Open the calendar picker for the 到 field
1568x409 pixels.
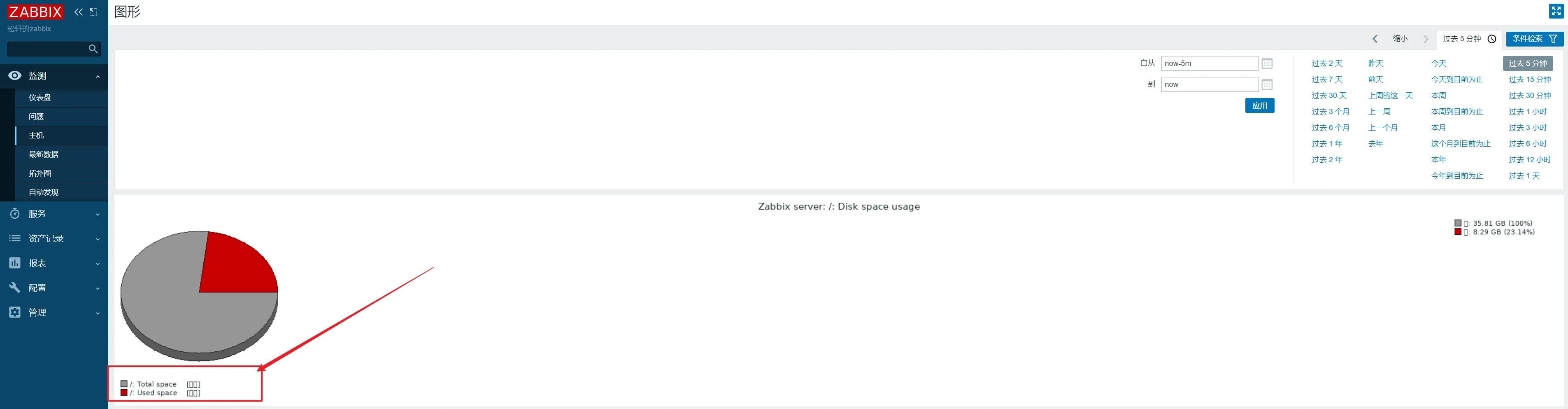tap(1267, 85)
